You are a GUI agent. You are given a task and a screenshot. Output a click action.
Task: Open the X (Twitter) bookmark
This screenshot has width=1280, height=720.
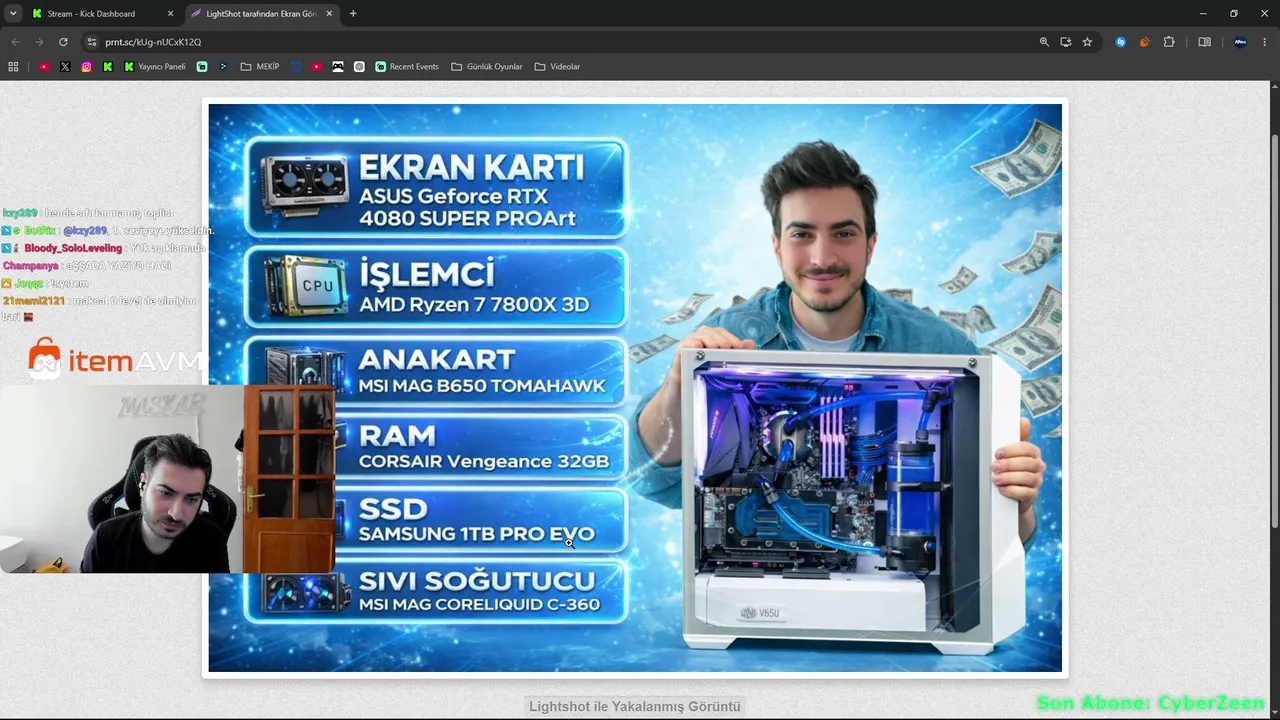click(65, 67)
